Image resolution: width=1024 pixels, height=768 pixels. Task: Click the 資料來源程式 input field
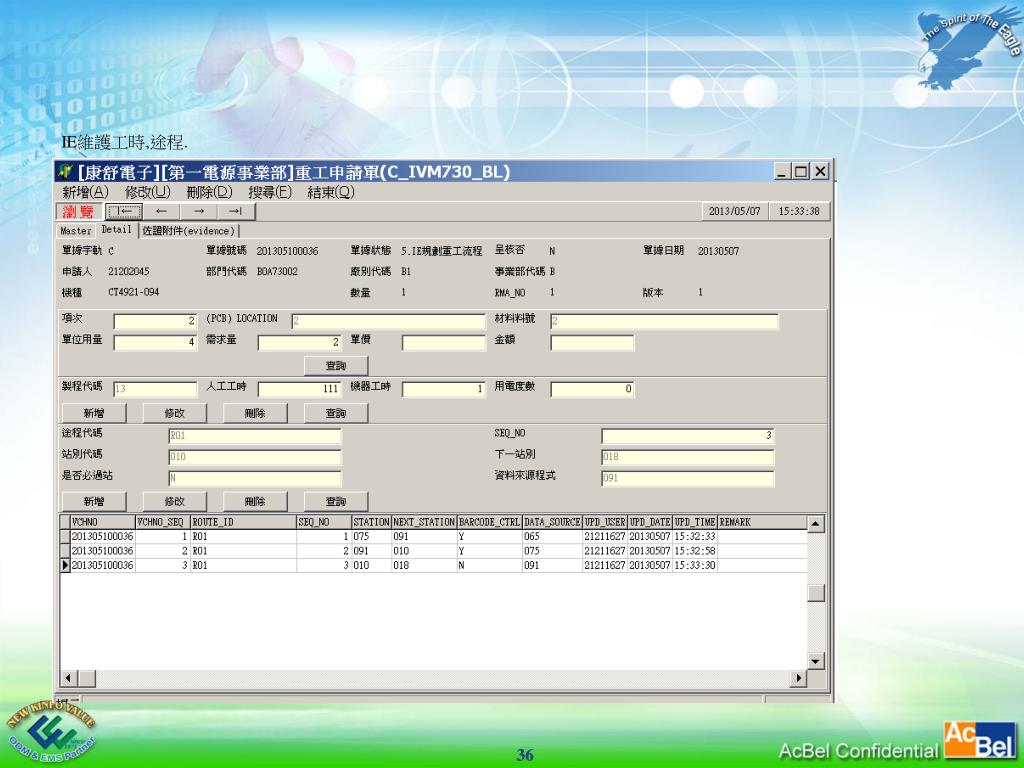pyautogui.click(x=687, y=478)
